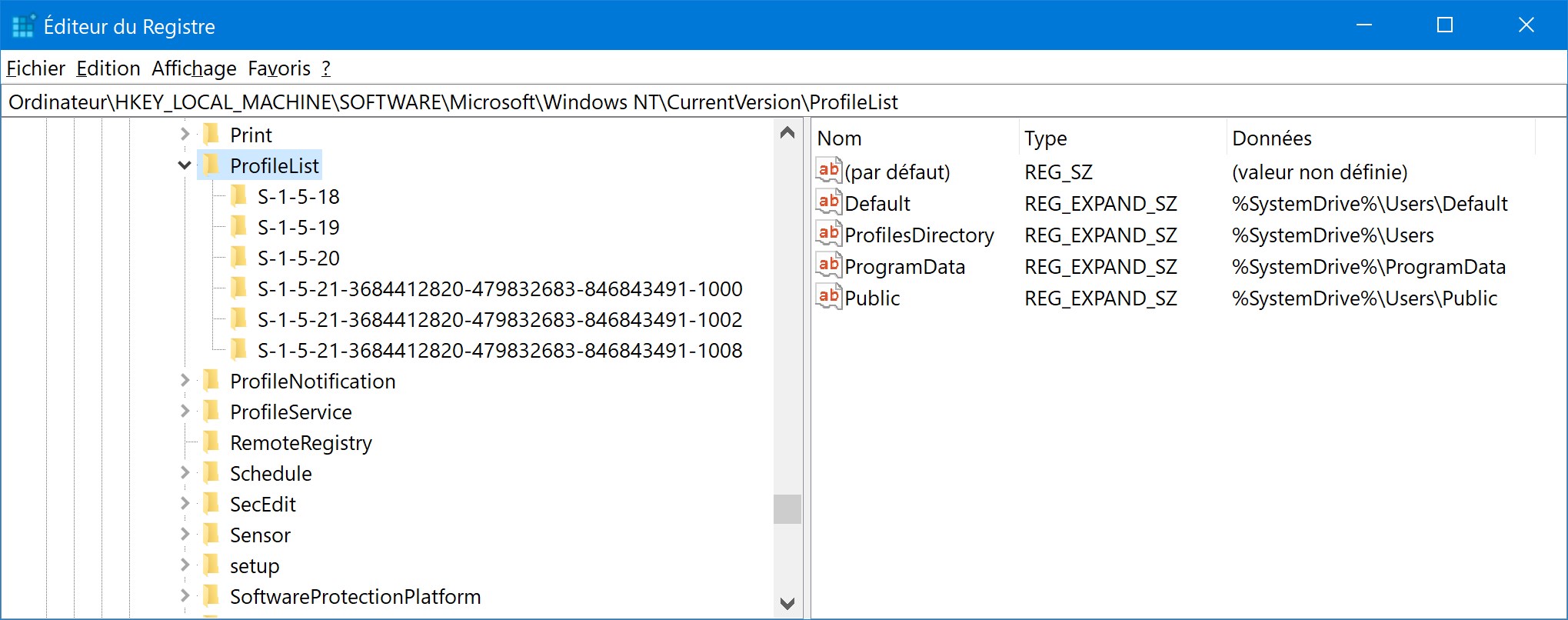Click the SecEdit folder icon

[211, 504]
